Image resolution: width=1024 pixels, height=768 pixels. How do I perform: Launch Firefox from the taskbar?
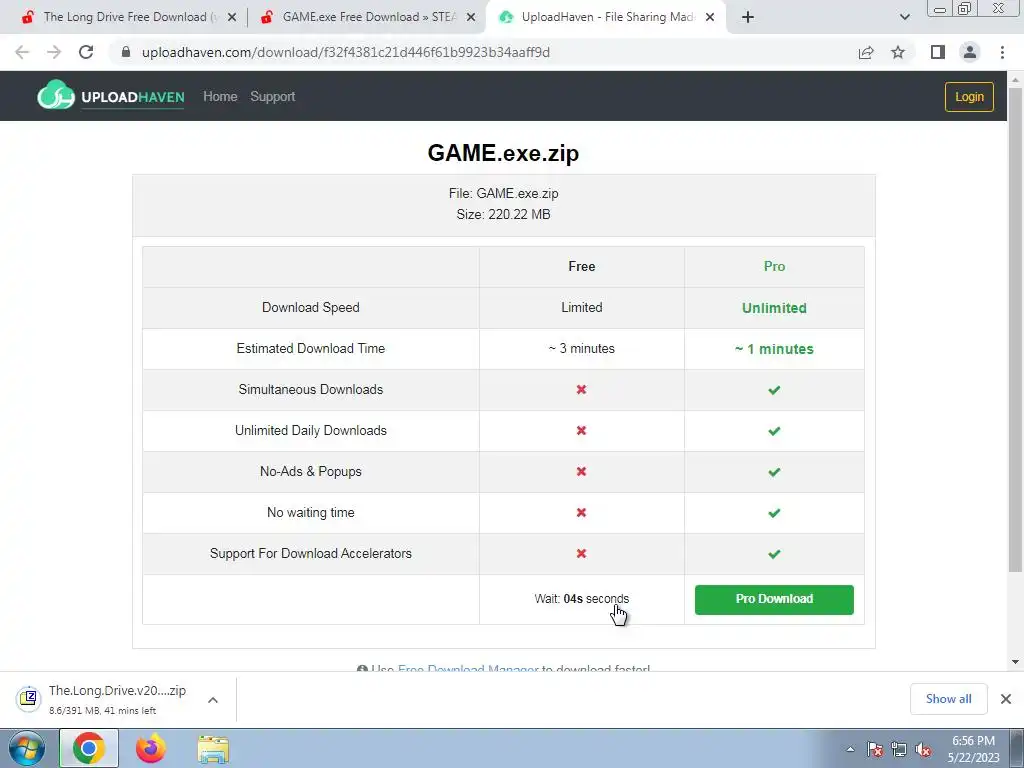pyautogui.click(x=150, y=748)
